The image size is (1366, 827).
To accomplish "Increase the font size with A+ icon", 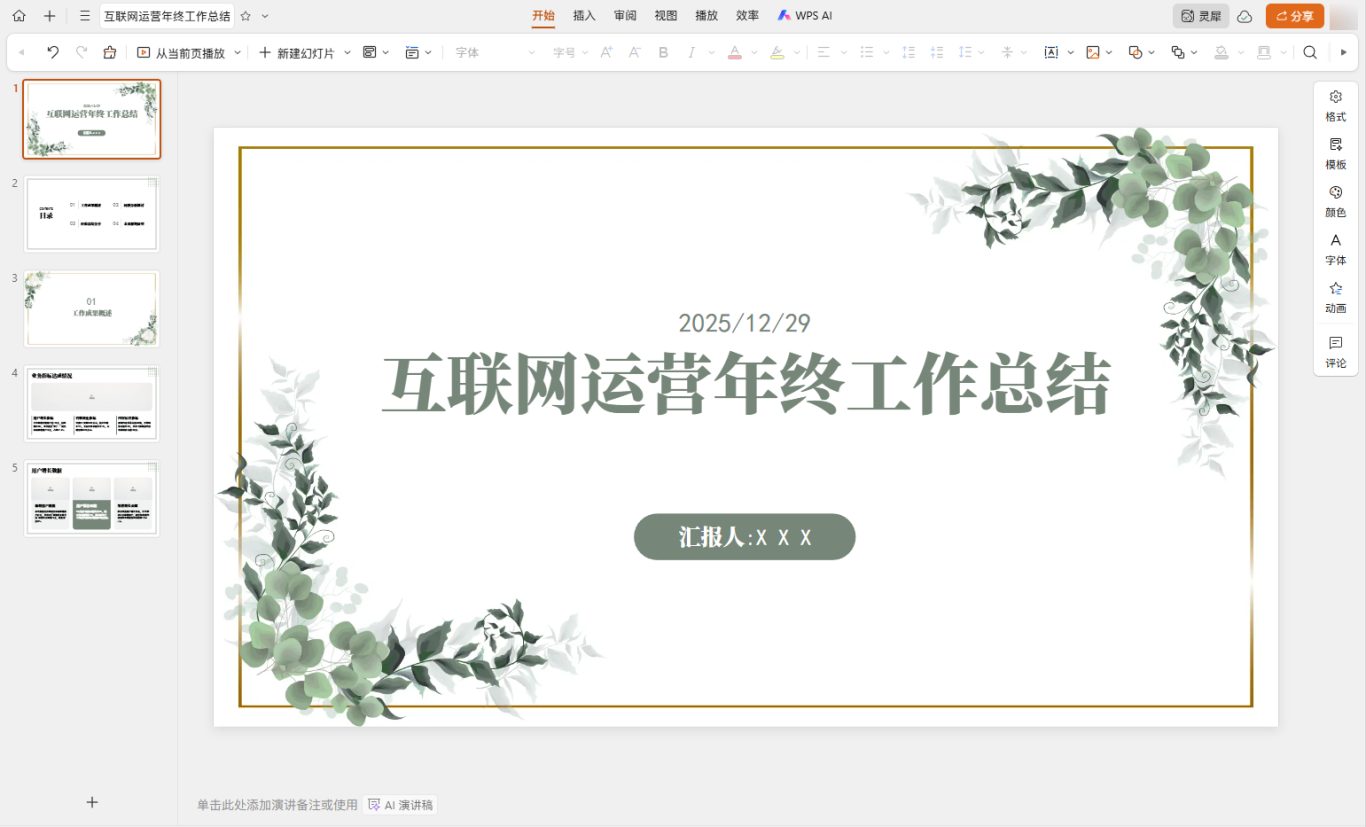I will click(605, 51).
